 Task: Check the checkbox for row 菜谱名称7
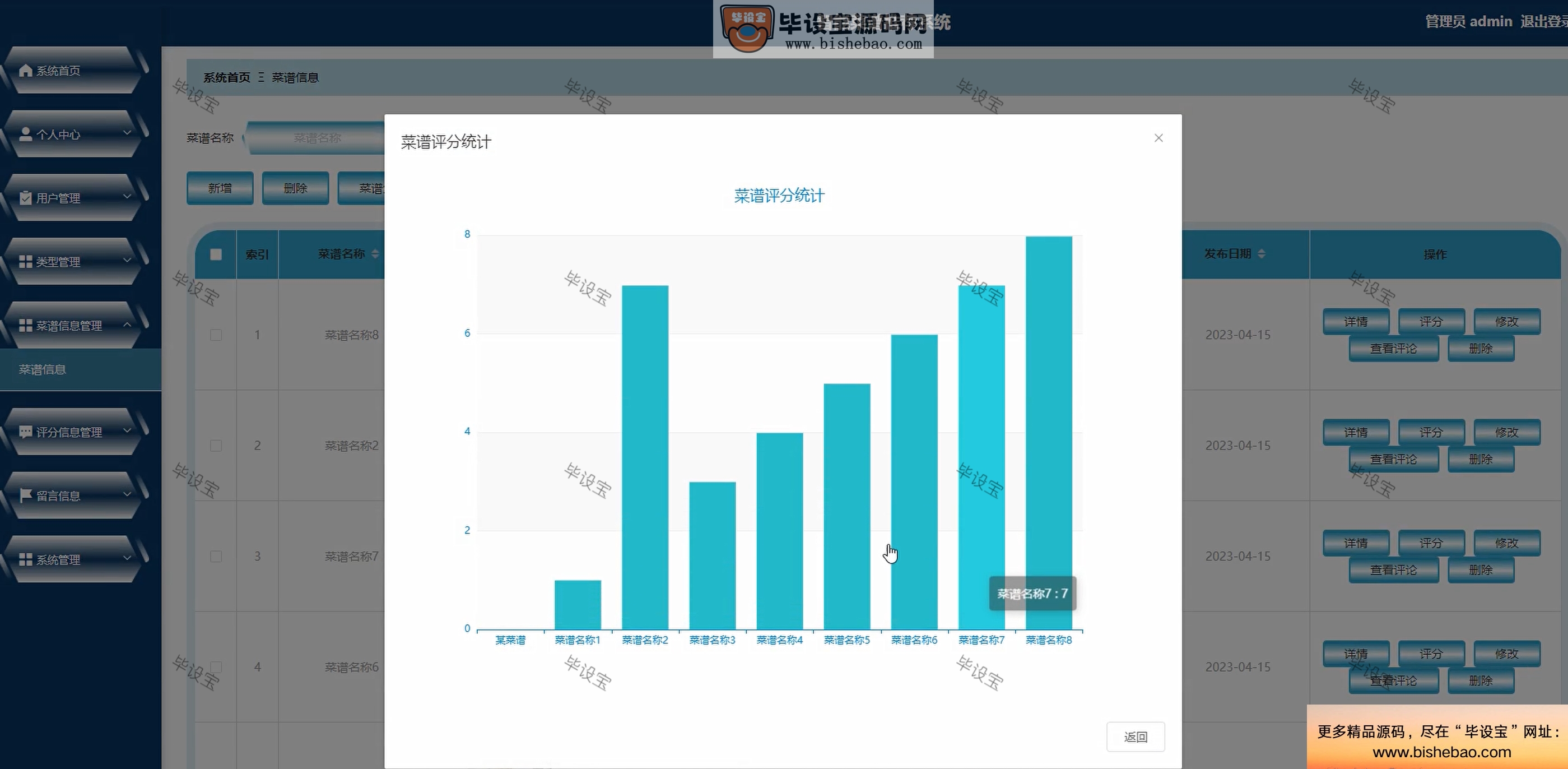pos(216,557)
